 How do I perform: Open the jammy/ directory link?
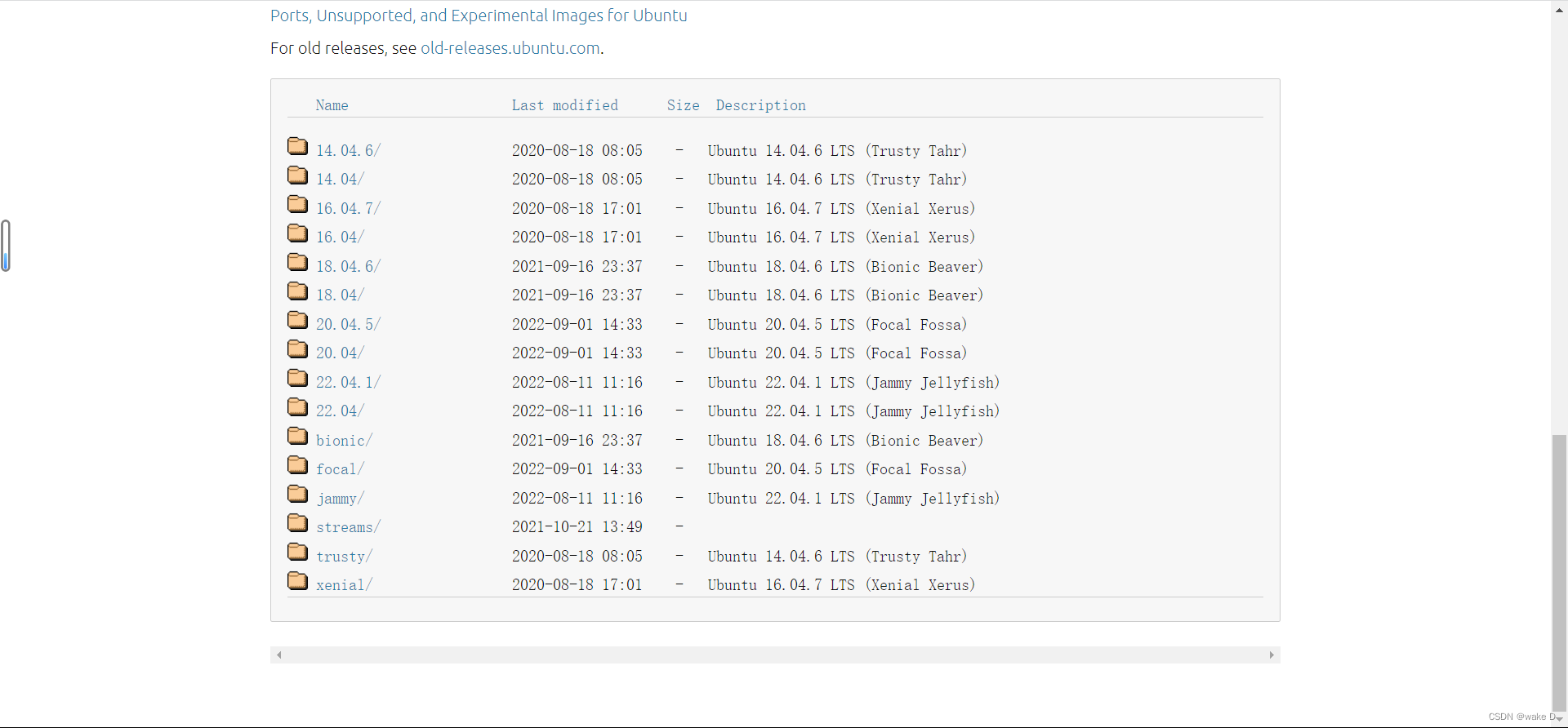[x=341, y=499]
